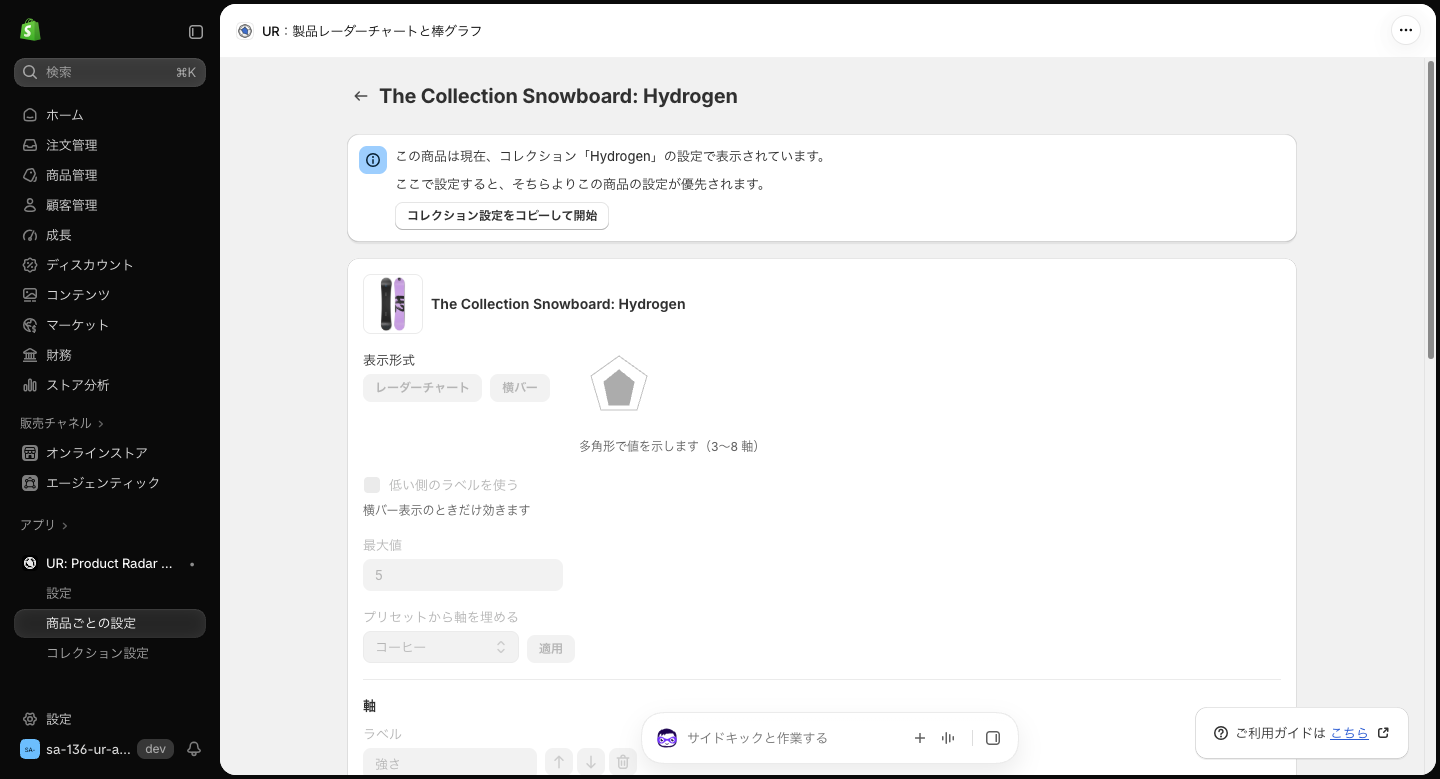This screenshot has width=1440, height=779.
Task: Select 商品ごとの設定 in the sidebar
Action: [110, 623]
